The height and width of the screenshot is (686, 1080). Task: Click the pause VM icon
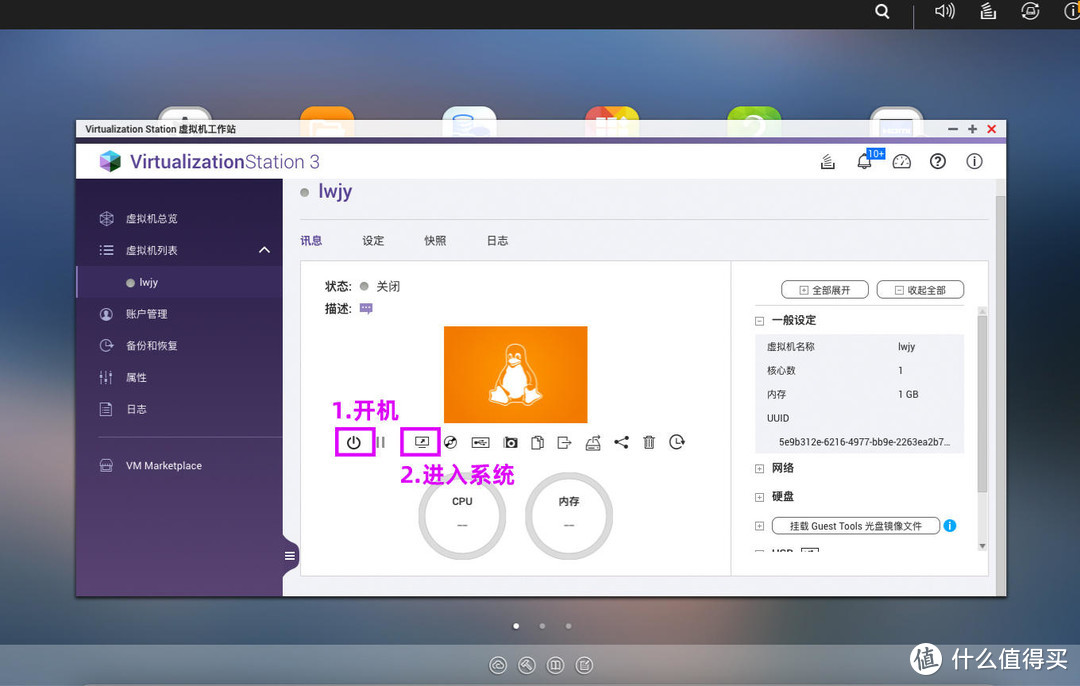click(x=381, y=443)
